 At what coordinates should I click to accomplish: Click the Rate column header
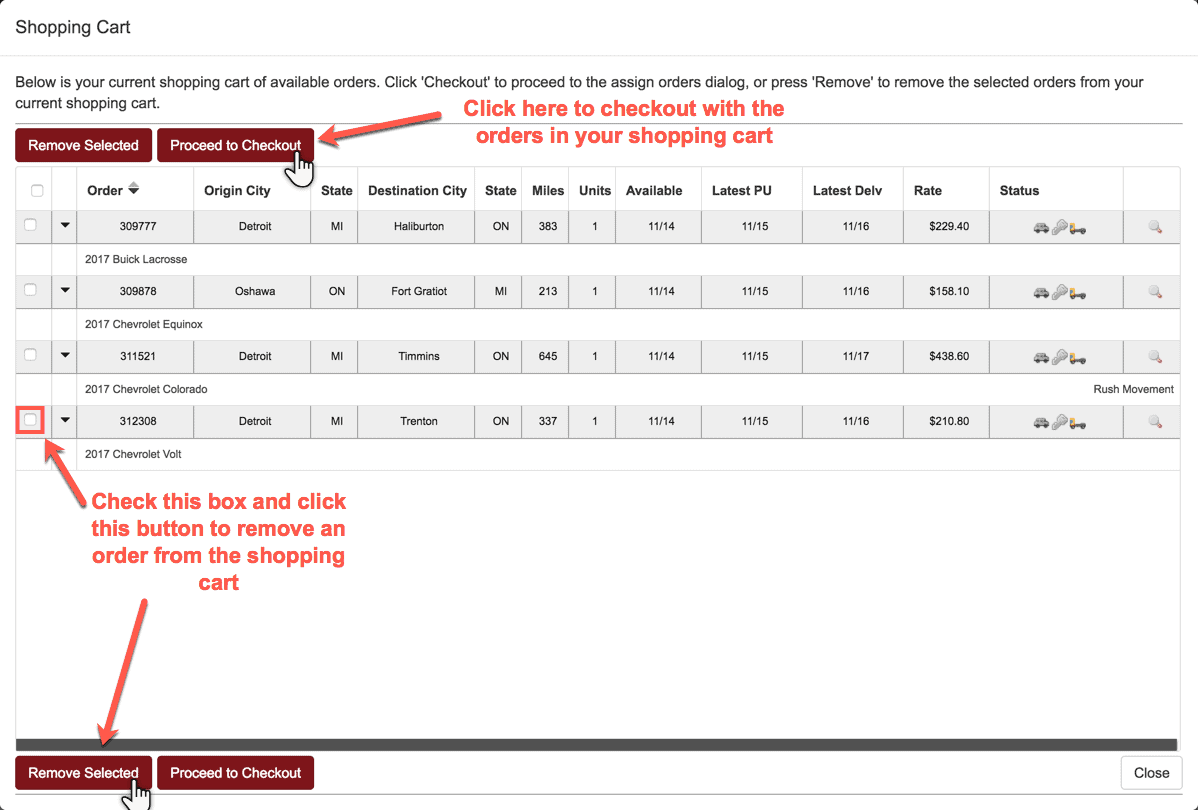[x=927, y=190]
